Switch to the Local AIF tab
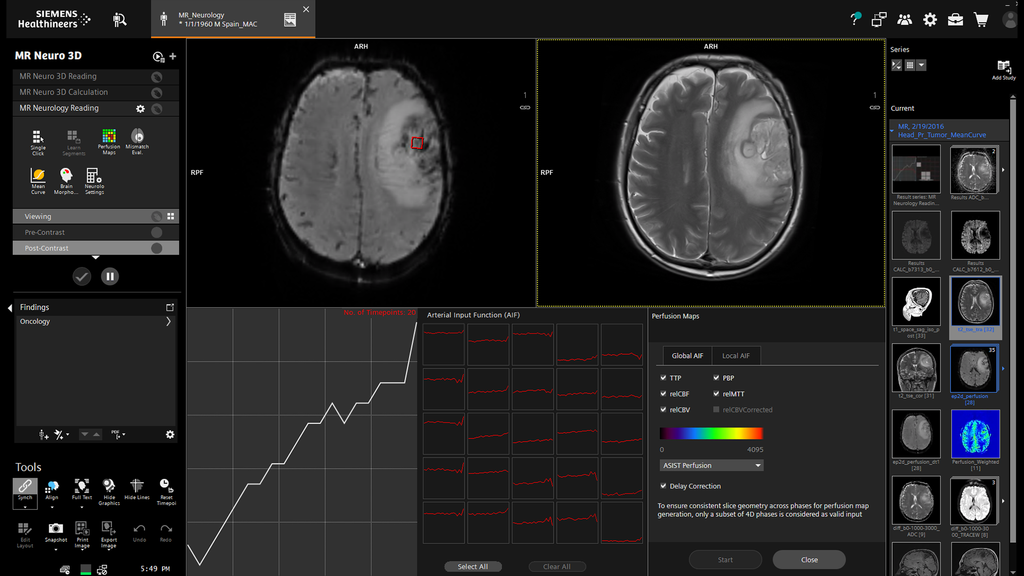The image size is (1024, 576). (736, 356)
